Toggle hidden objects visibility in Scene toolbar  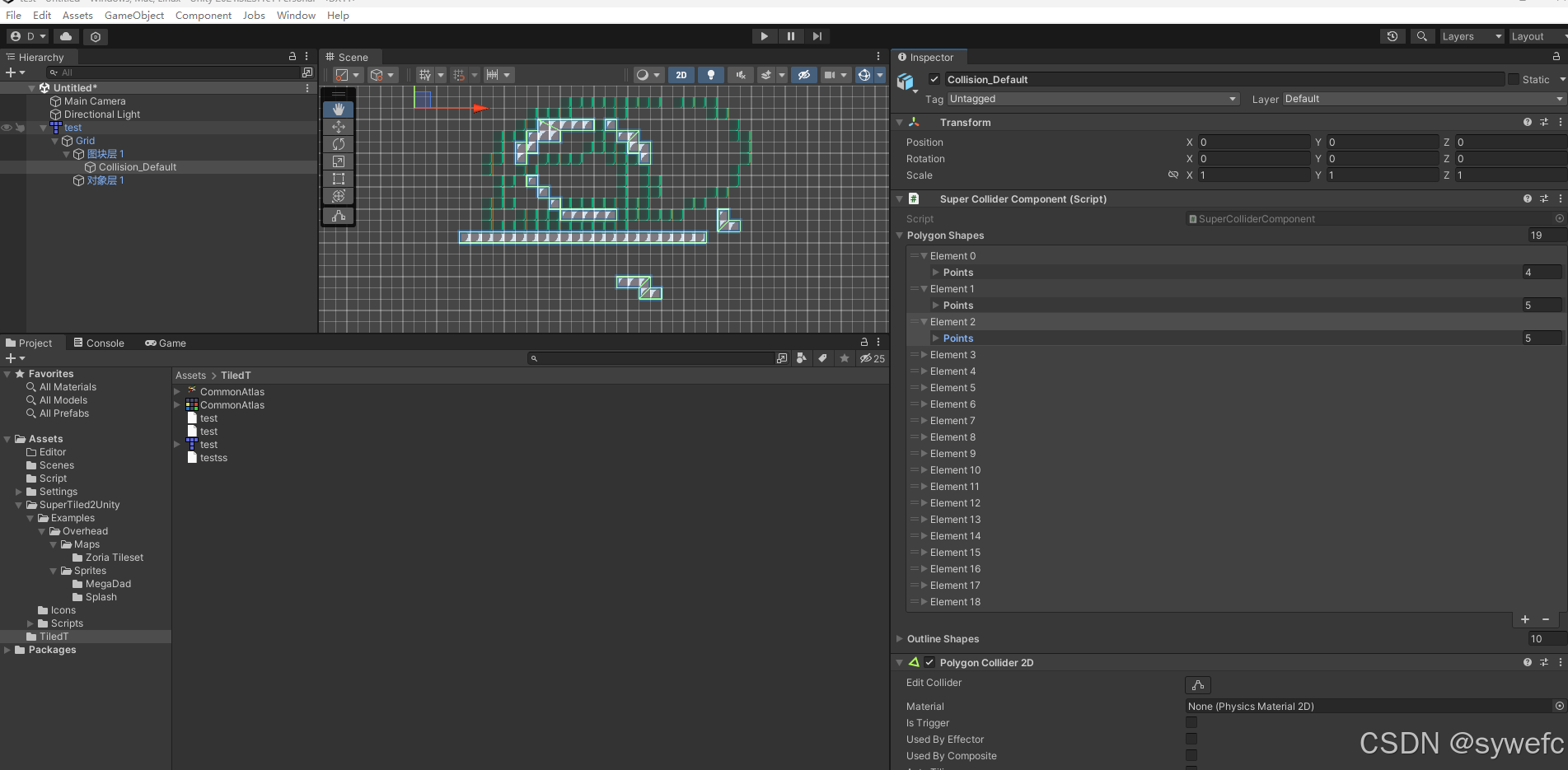click(804, 75)
